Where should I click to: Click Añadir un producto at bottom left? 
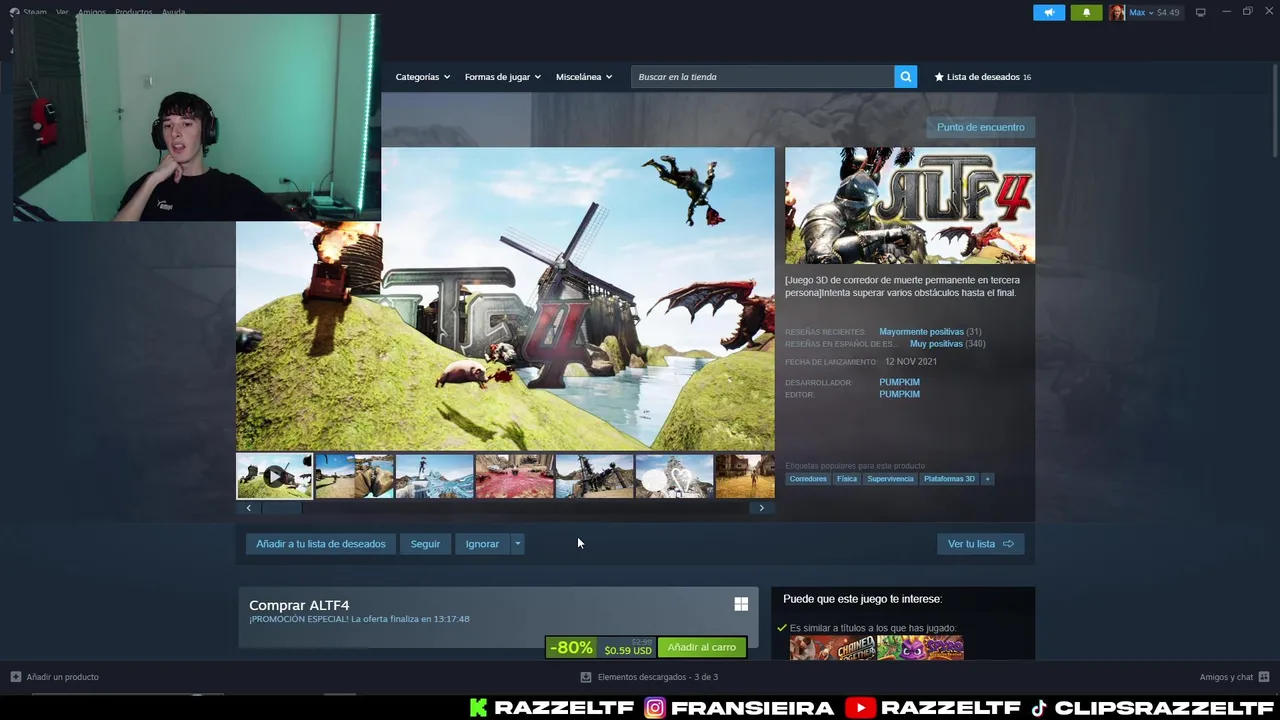[55, 677]
